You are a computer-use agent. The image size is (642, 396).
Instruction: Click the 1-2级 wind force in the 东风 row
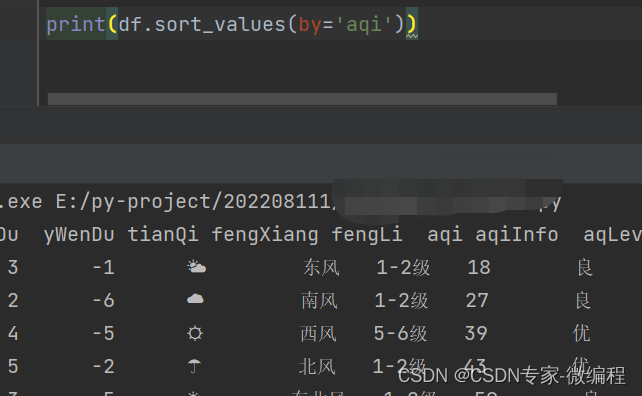(x=403, y=268)
